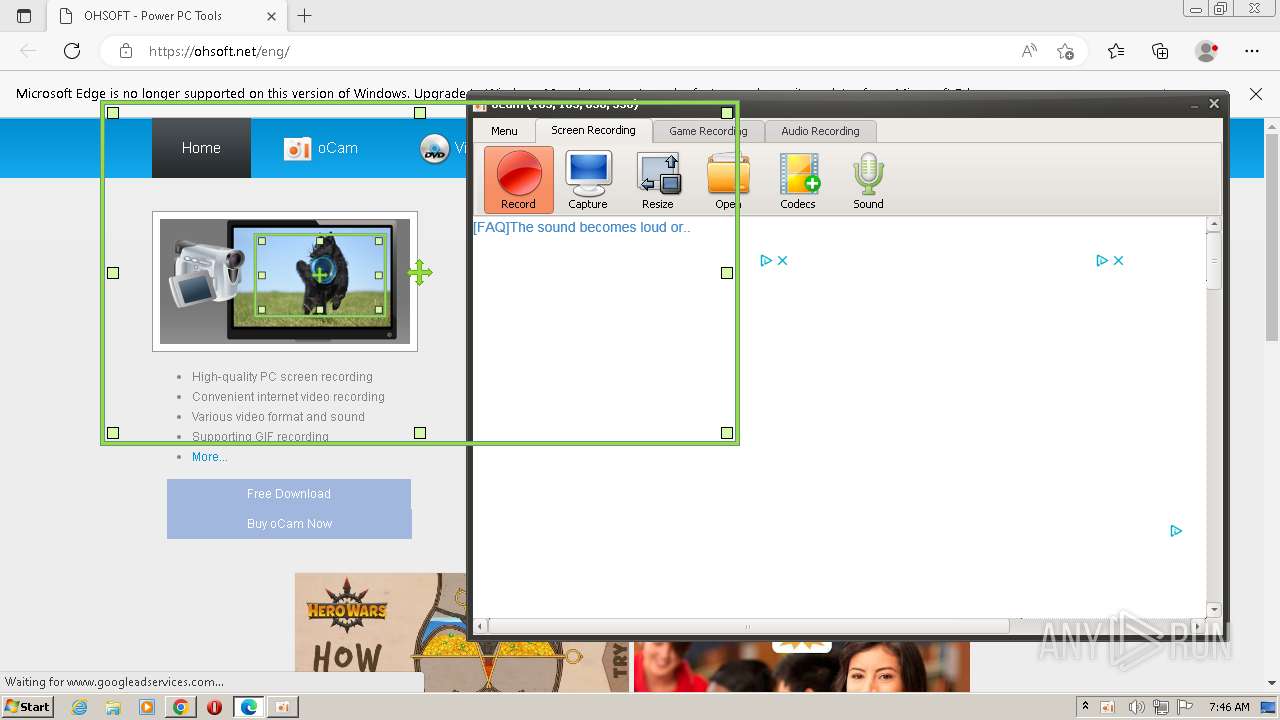Close the left ad in oCam

click(783, 260)
